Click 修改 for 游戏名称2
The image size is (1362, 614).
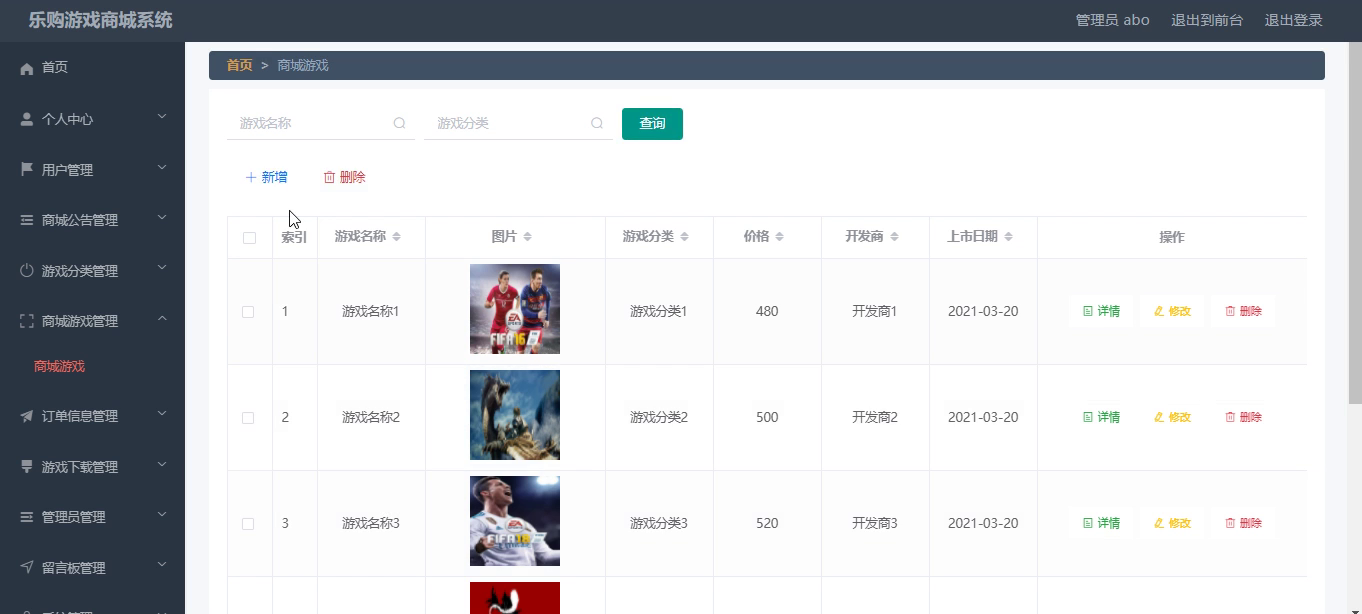(x=1172, y=417)
